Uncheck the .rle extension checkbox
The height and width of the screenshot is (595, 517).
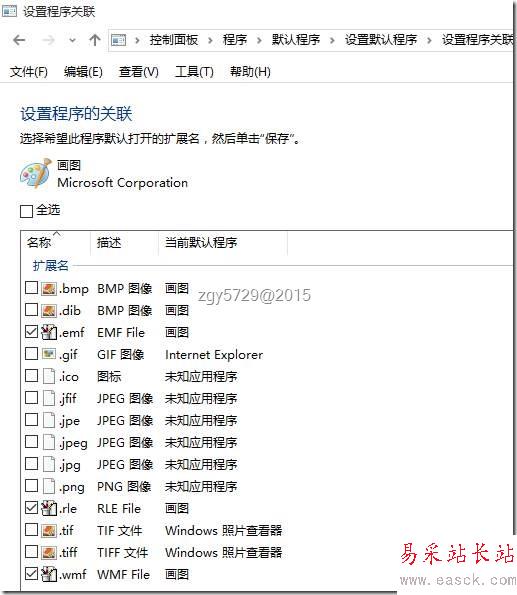(31, 508)
